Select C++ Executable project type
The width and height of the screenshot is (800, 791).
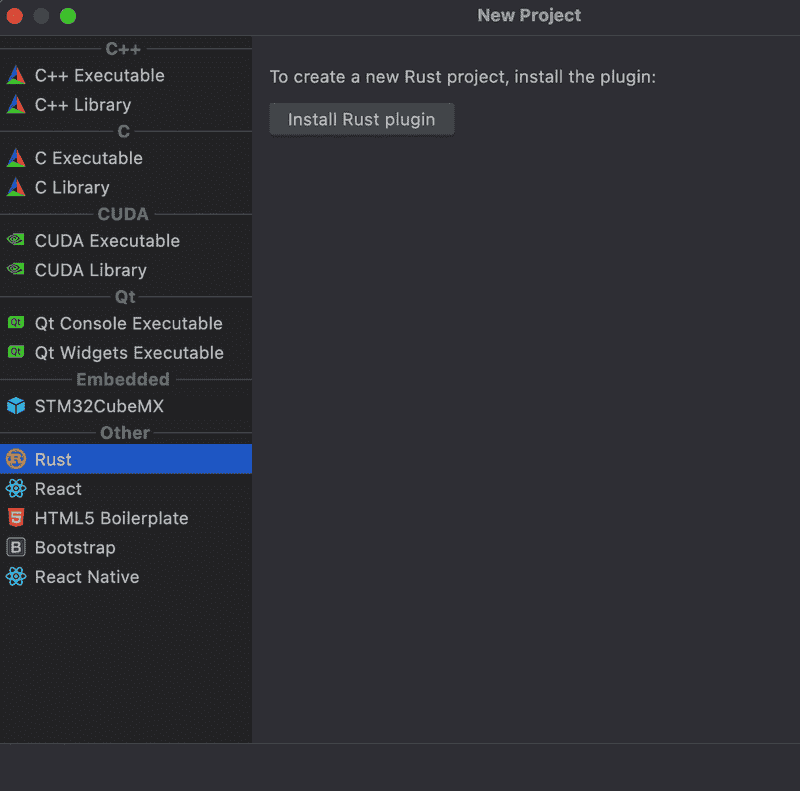pos(126,76)
